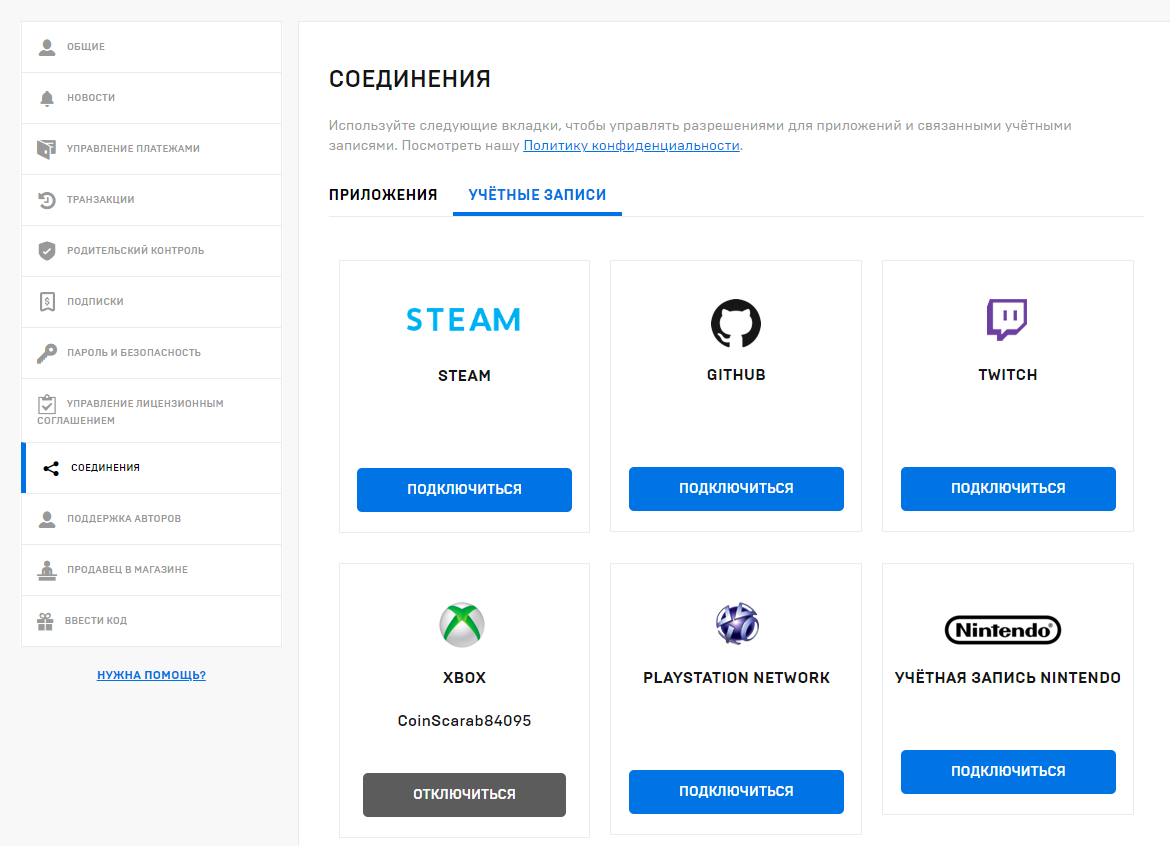Open the Политику конфиденциальности link

[x=631, y=145]
